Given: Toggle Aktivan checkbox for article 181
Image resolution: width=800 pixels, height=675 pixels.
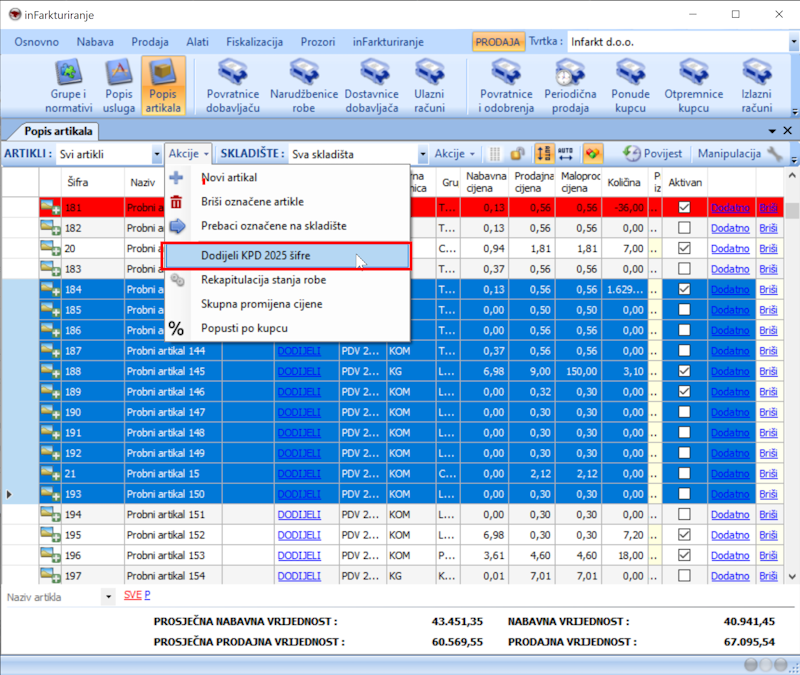Looking at the screenshot, I should click(x=684, y=208).
